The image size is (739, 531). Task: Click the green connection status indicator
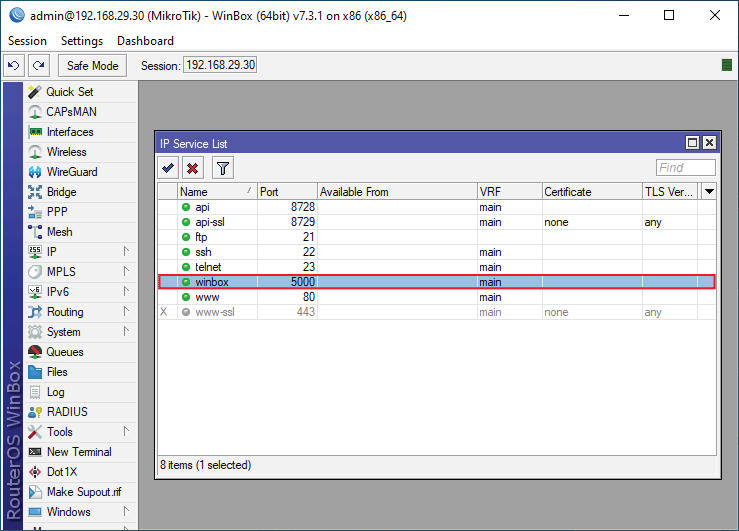tap(727, 65)
